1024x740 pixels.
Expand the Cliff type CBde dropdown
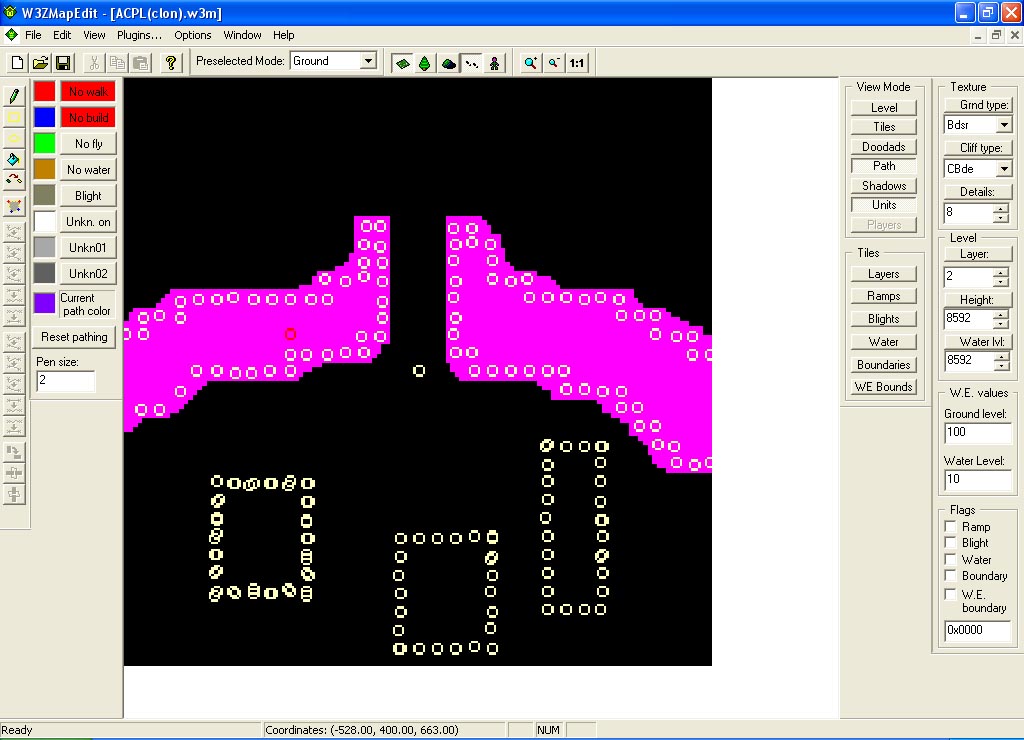tap(1004, 169)
